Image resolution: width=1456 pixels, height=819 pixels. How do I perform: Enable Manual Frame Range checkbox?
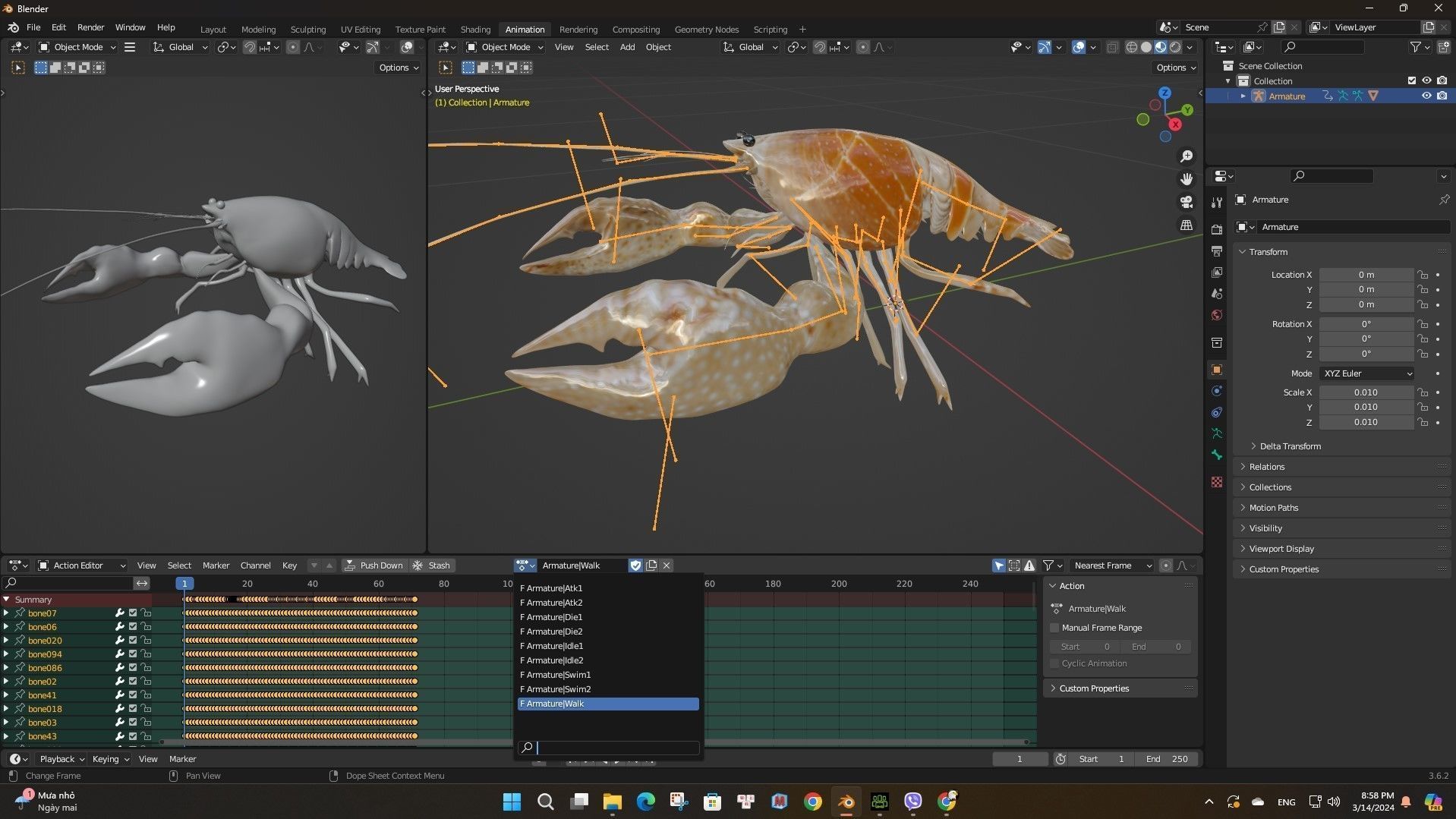pos(1054,628)
